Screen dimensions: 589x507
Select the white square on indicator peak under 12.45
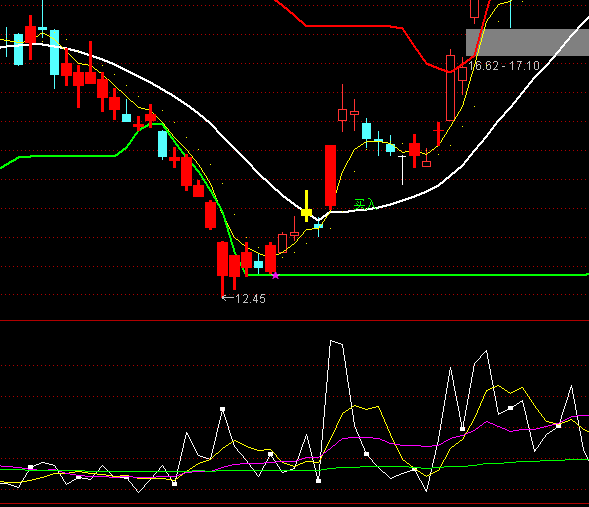pyautogui.click(x=222, y=409)
